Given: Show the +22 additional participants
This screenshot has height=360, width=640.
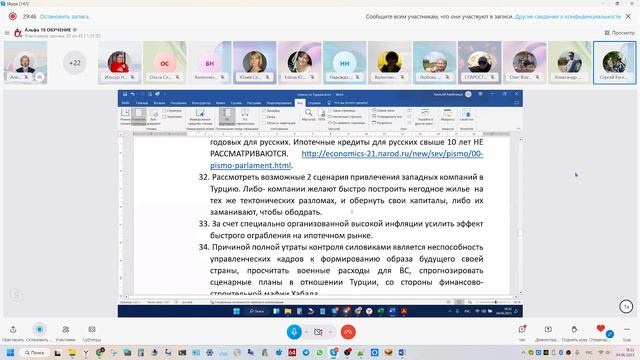Looking at the screenshot, I should 75,63.
